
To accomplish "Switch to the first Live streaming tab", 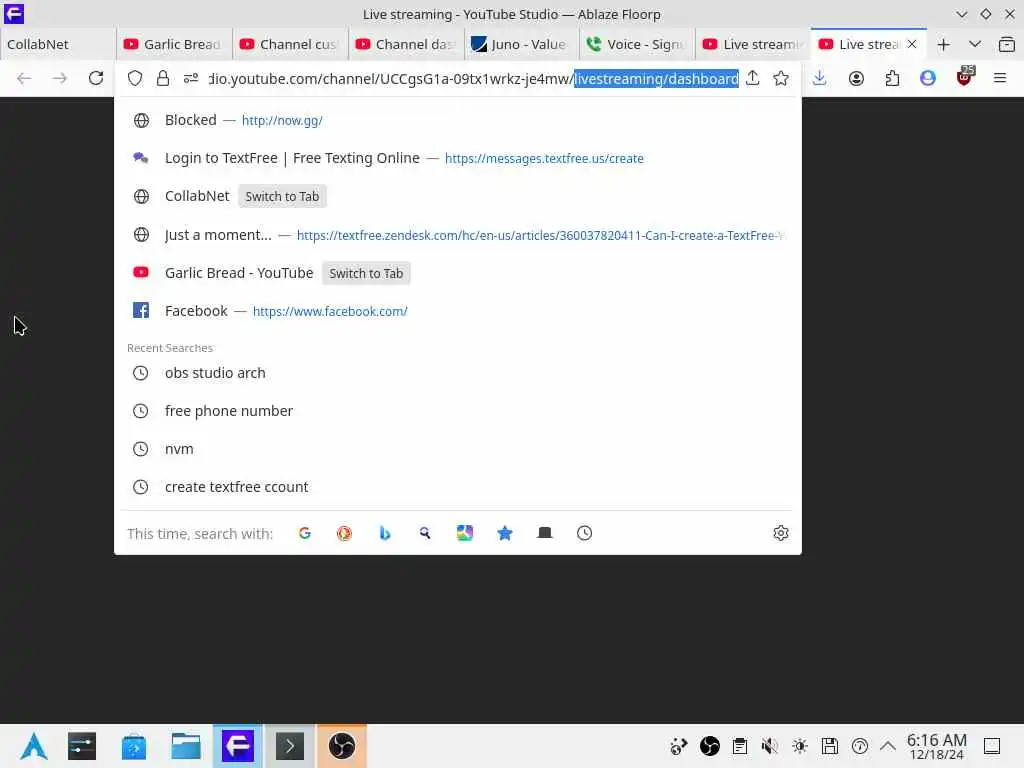I will [752, 44].
